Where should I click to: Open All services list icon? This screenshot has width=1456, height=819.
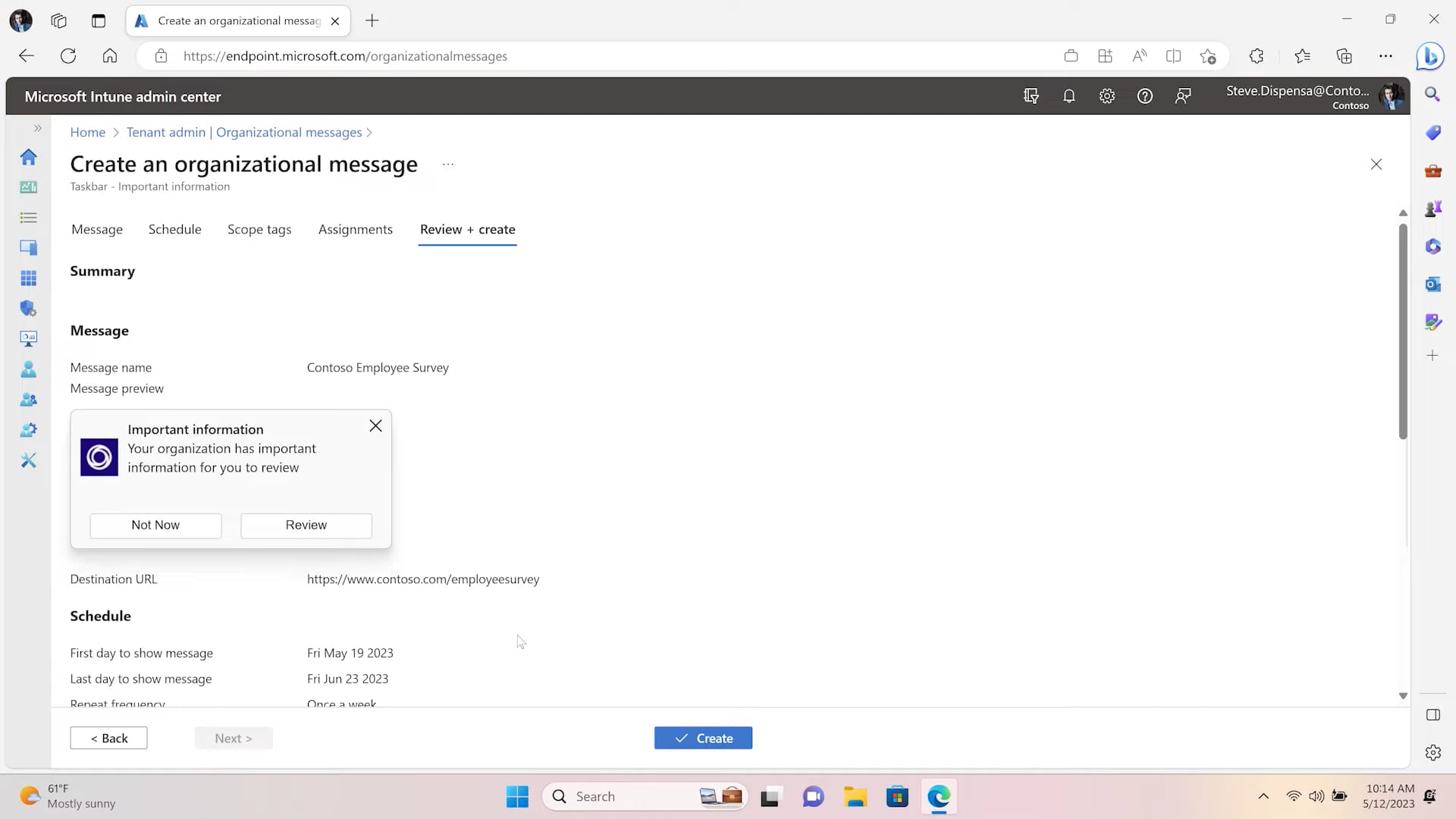(x=29, y=218)
